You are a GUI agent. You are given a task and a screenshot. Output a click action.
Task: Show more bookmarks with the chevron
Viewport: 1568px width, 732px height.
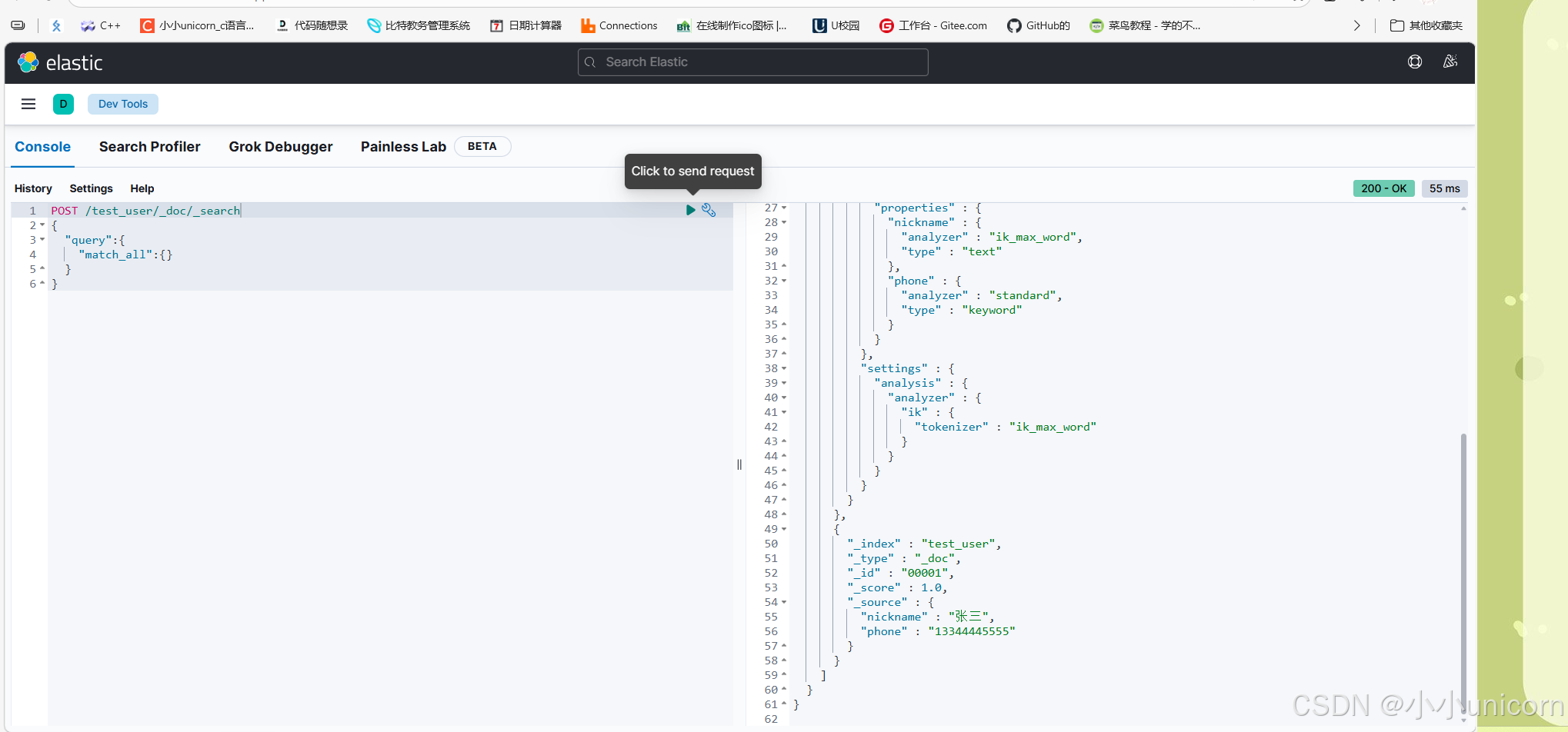coord(1356,25)
